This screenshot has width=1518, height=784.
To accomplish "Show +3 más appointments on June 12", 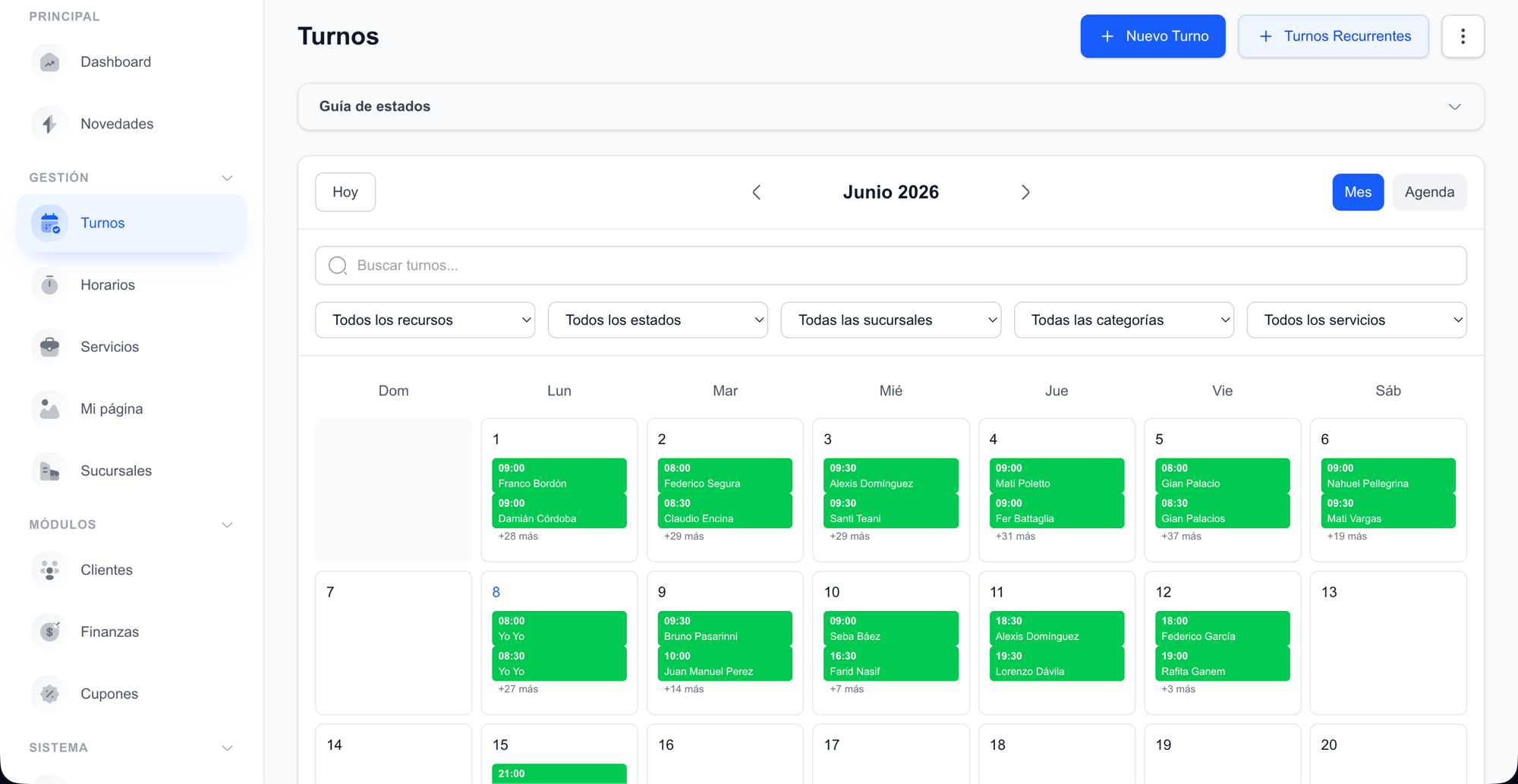I will pyautogui.click(x=1178, y=689).
